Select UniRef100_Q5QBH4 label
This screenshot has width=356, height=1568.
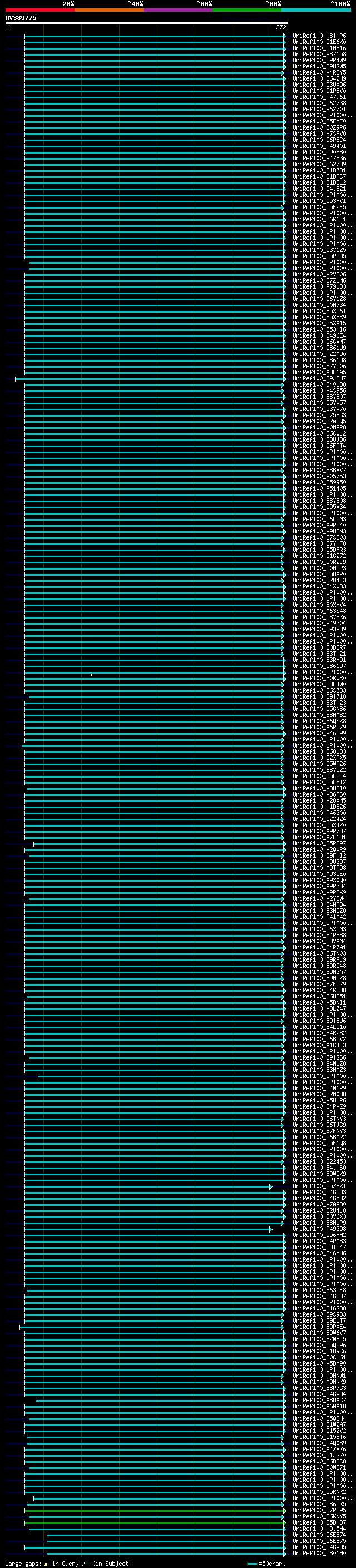click(319, 1419)
